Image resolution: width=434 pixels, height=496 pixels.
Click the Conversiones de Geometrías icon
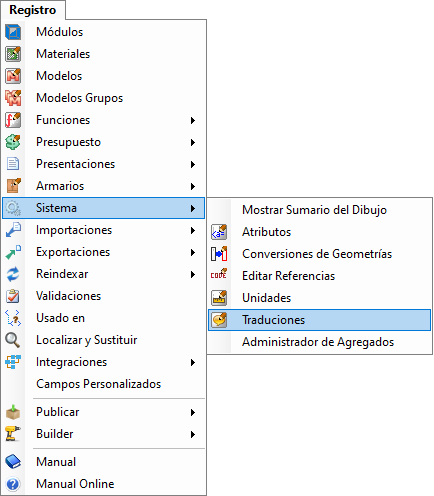pyautogui.click(x=219, y=254)
